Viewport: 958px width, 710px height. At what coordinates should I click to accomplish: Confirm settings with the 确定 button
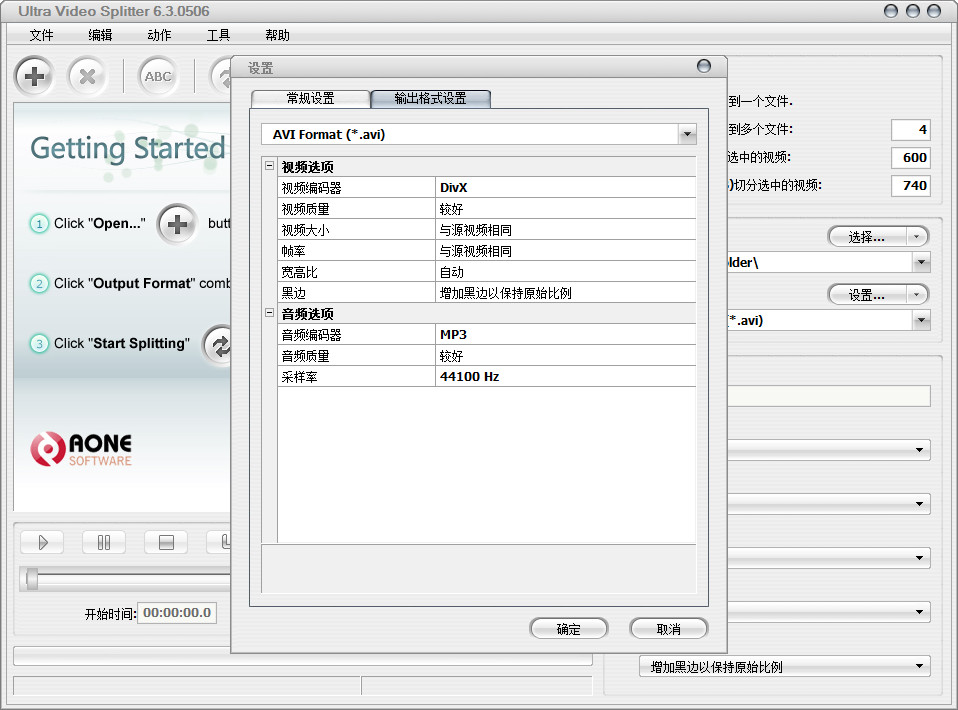coord(568,628)
